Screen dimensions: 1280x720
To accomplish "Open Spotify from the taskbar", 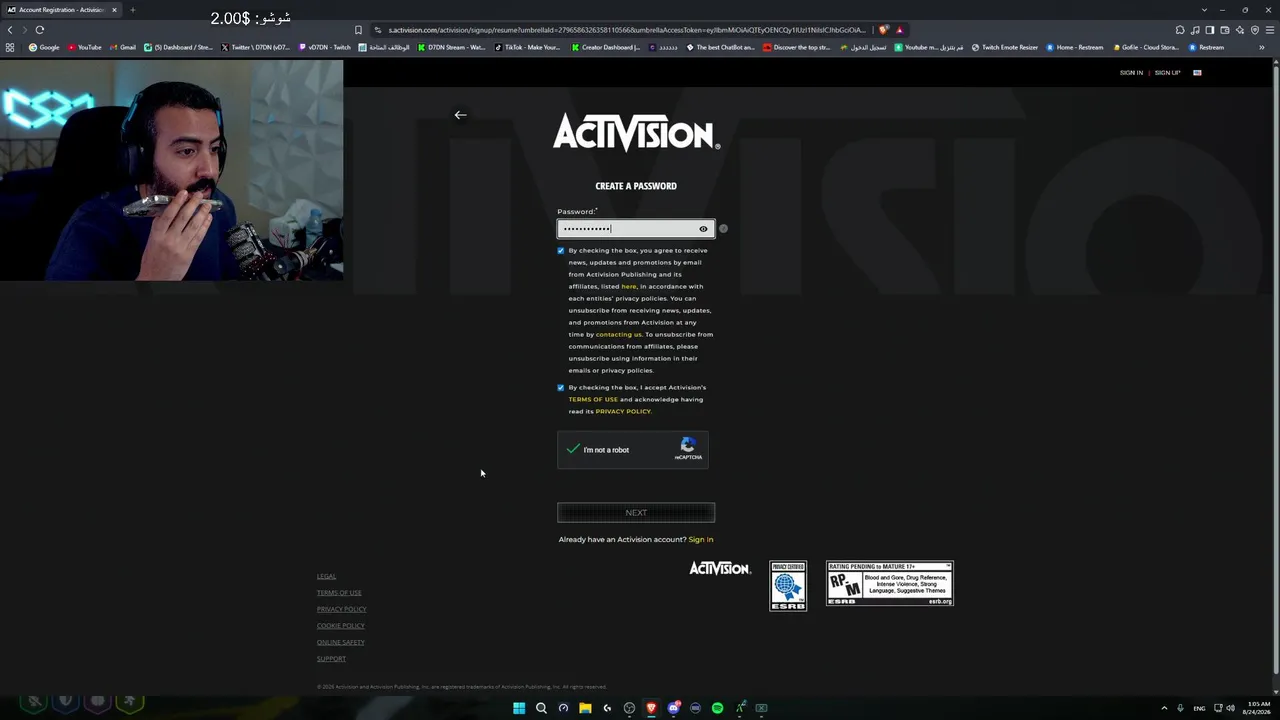I will click(x=717, y=708).
